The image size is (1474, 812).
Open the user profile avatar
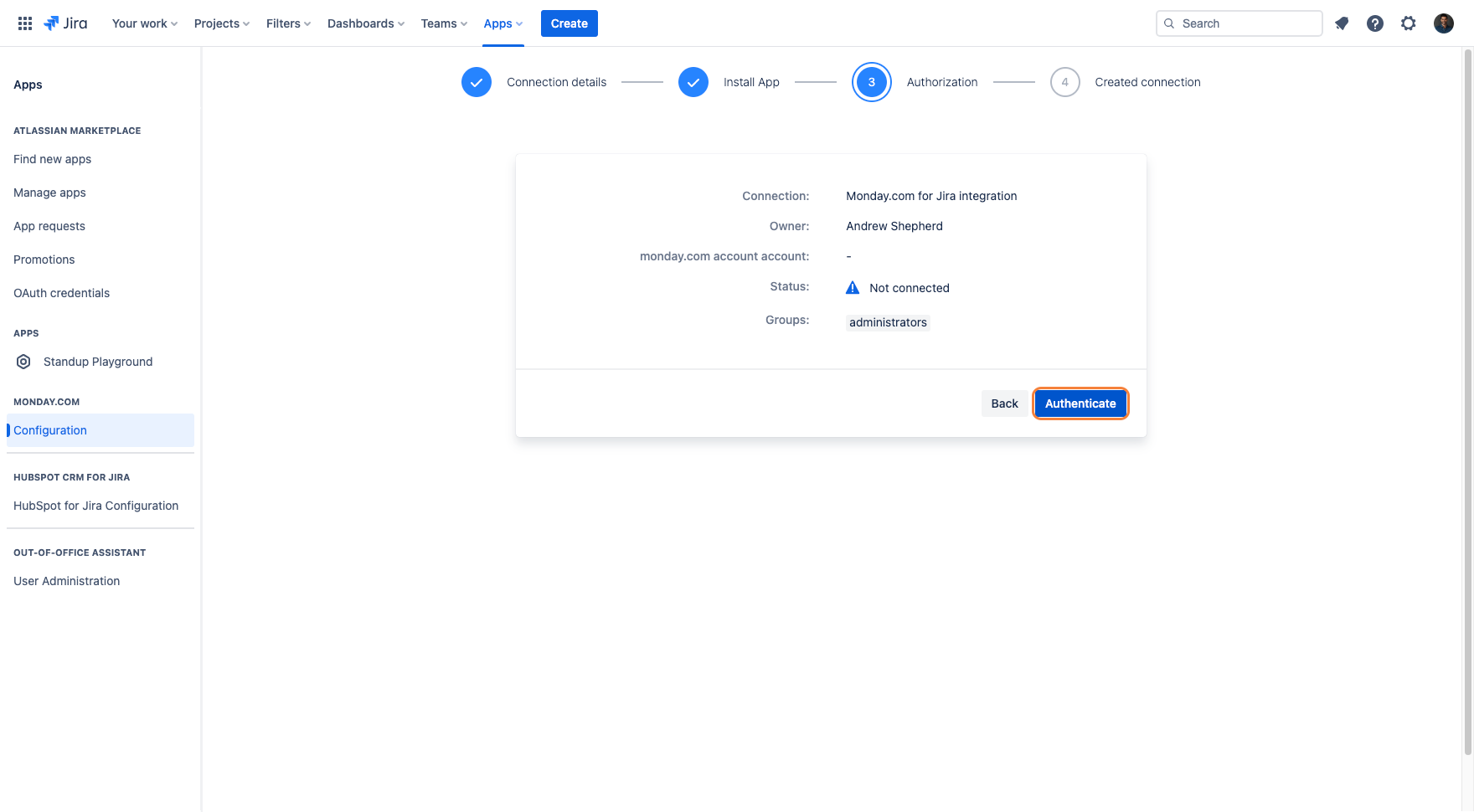(x=1444, y=23)
